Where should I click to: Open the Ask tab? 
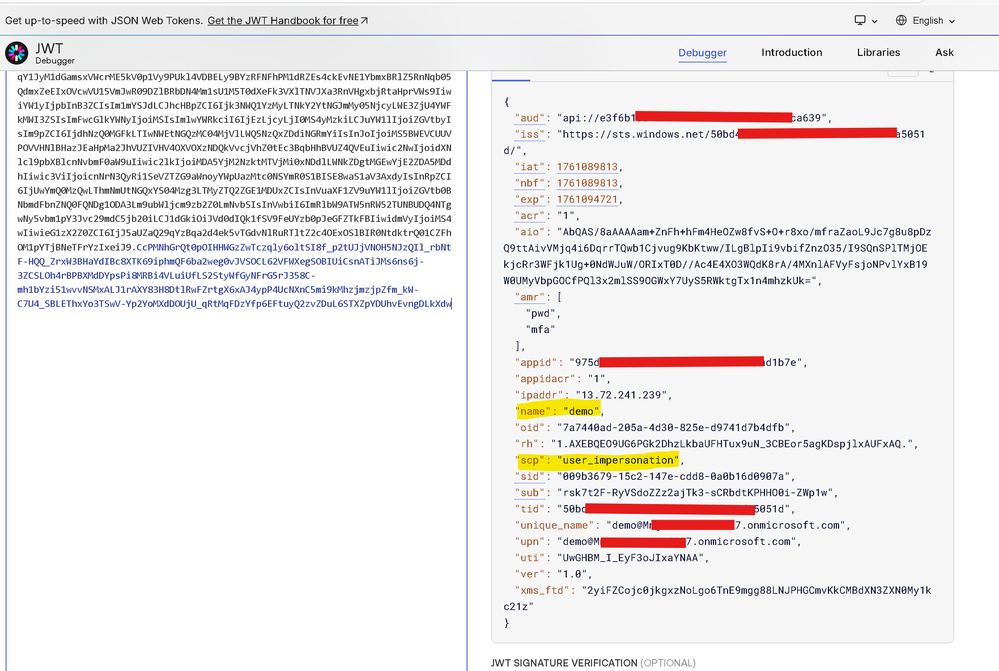coord(944,52)
